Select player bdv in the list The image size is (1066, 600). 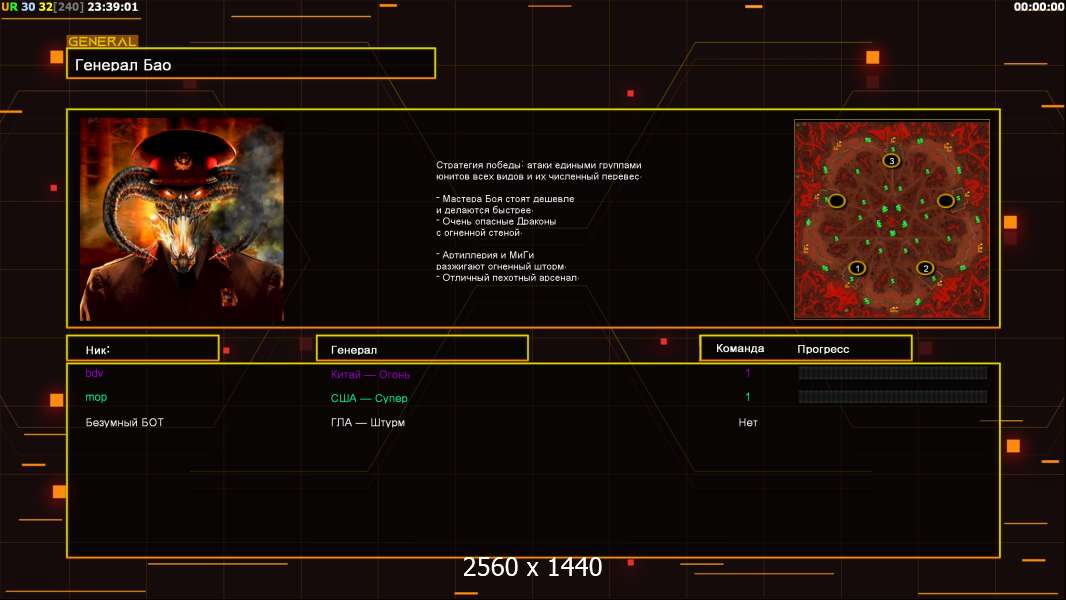pyautogui.click(x=95, y=373)
